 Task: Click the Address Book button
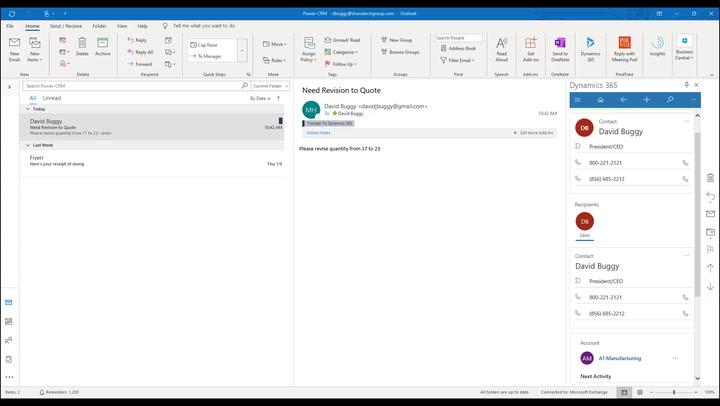pos(461,48)
